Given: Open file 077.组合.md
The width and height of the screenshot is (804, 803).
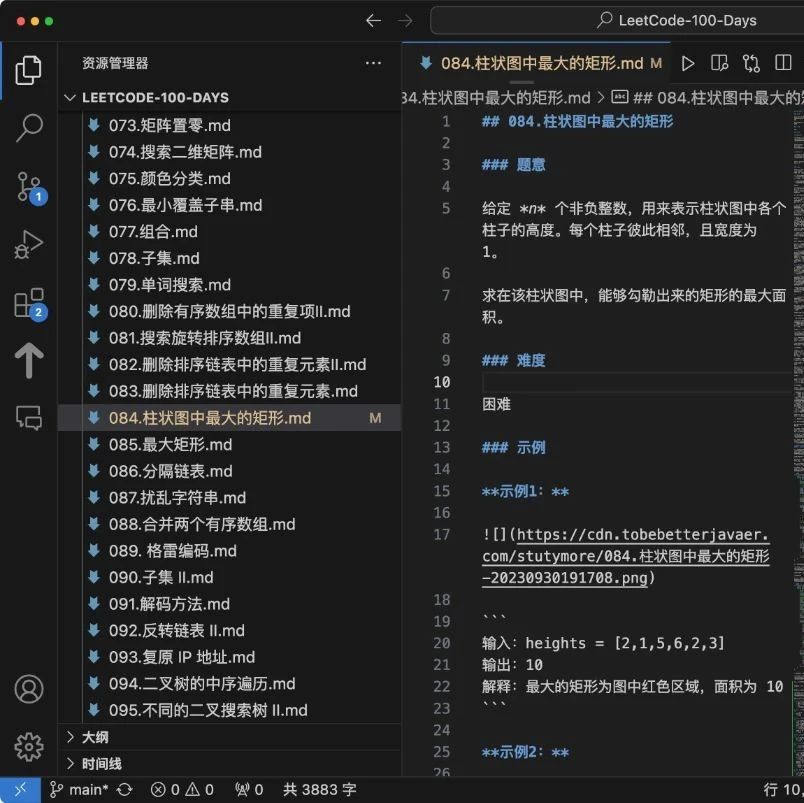Looking at the screenshot, I should coord(230,232).
